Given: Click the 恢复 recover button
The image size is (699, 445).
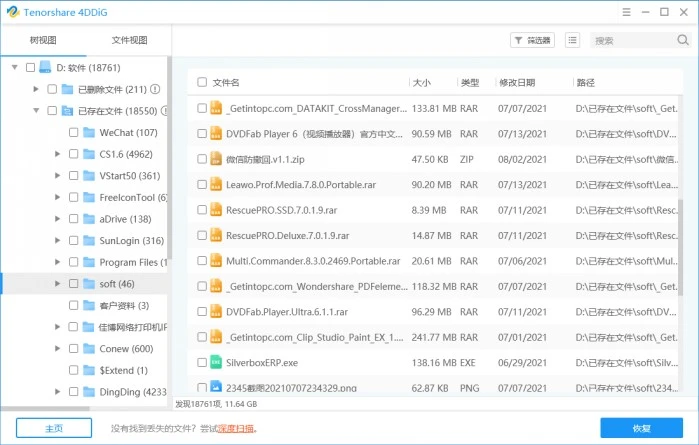Looking at the screenshot, I should pos(641,428).
